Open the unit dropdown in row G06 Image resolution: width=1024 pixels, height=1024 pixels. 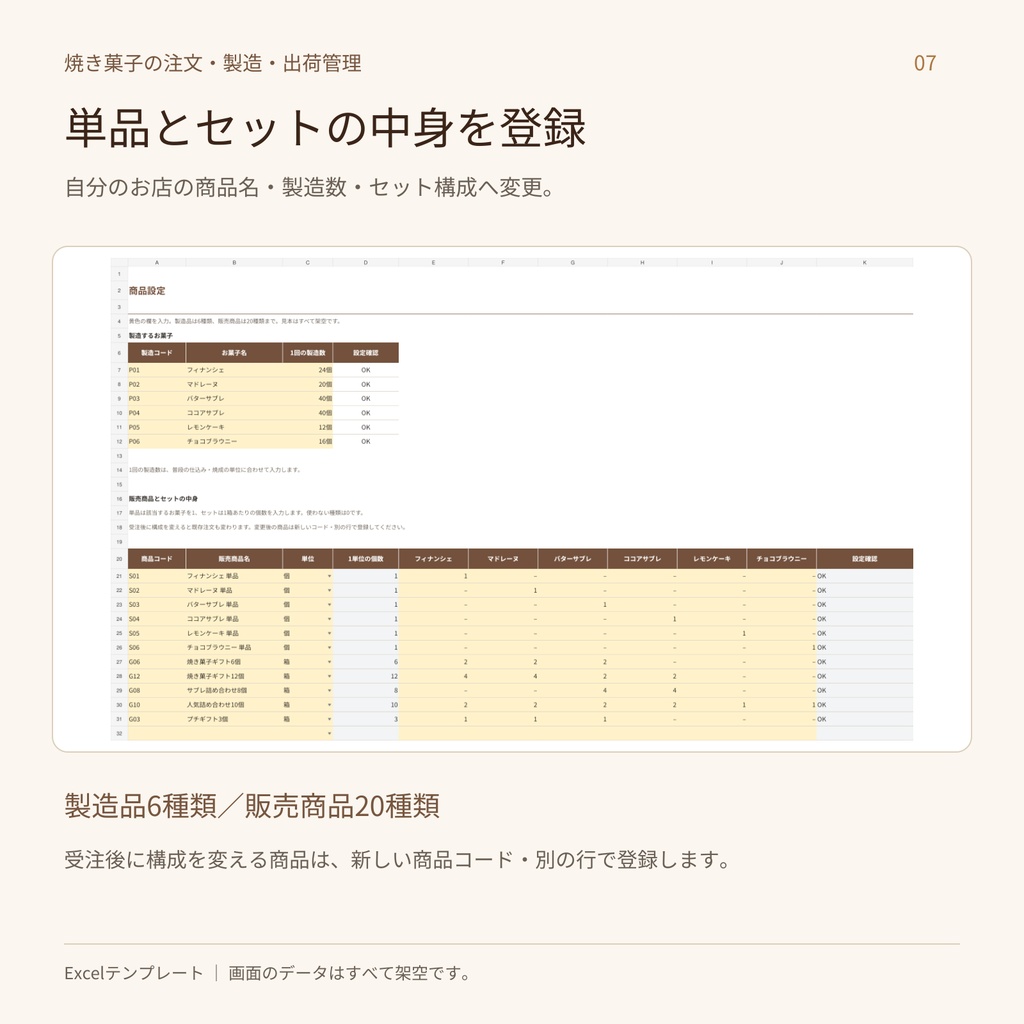(329, 662)
